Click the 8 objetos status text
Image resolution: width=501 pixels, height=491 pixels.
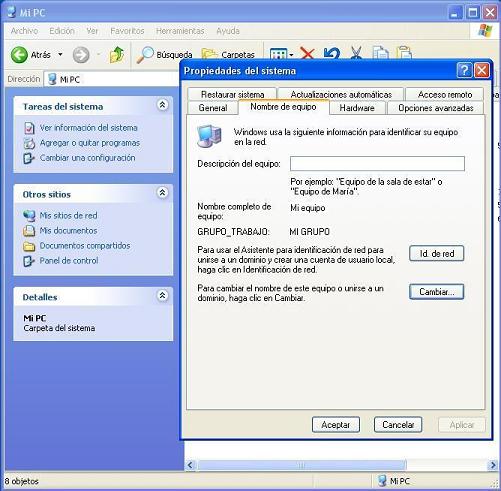[x=22, y=481]
